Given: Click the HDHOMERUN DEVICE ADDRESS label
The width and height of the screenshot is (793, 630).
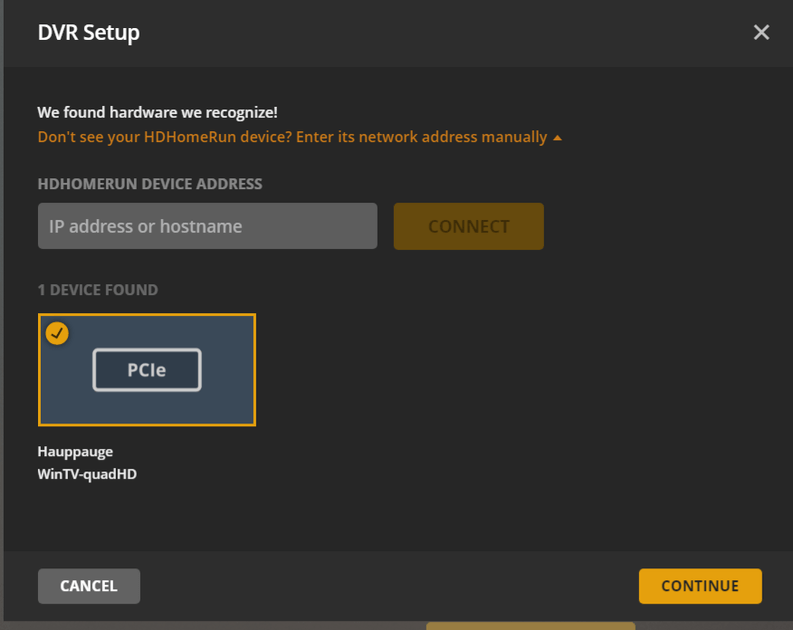Looking at the screenshot, I should 150,184.
